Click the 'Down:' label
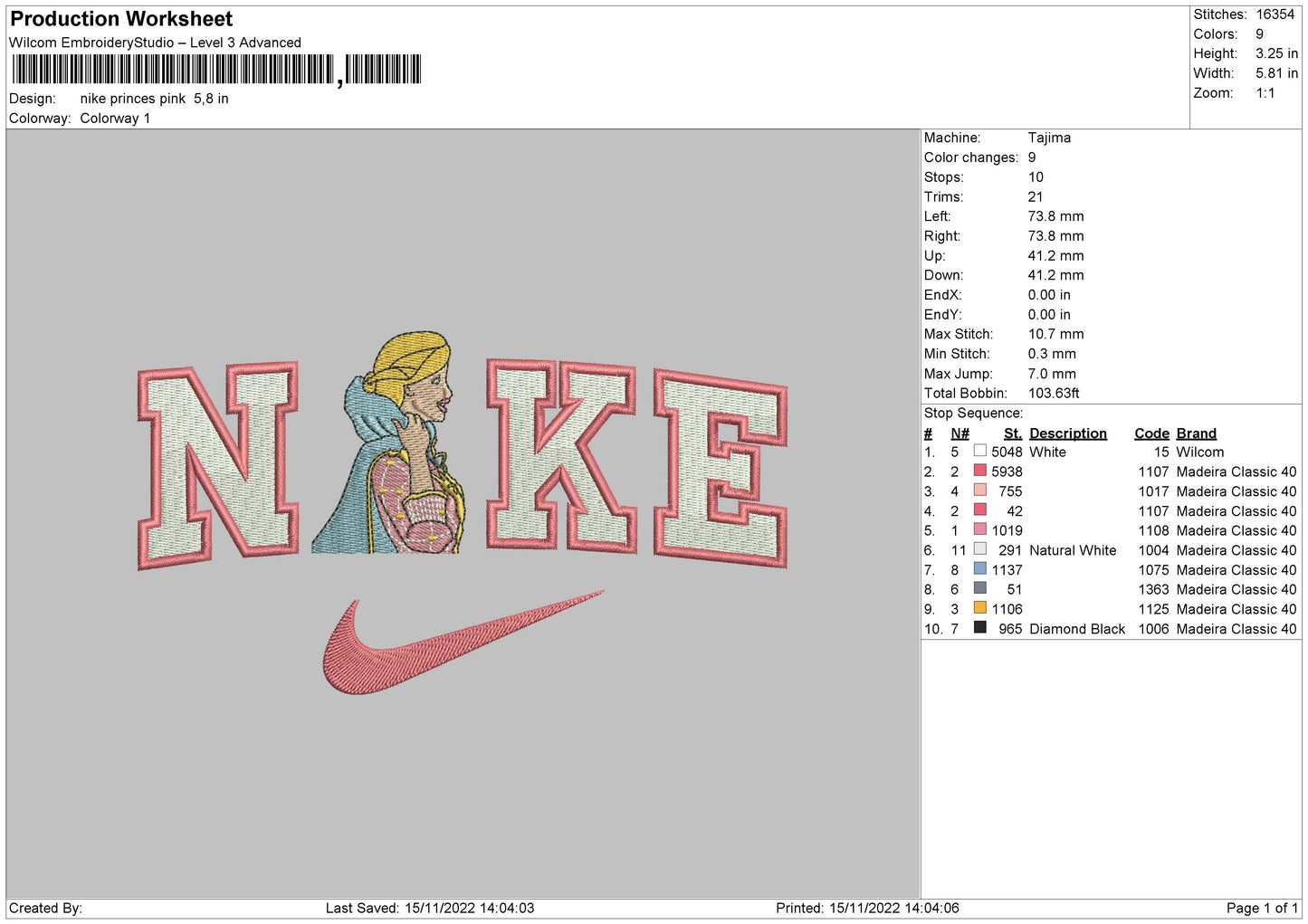 [x=944, y=275]
